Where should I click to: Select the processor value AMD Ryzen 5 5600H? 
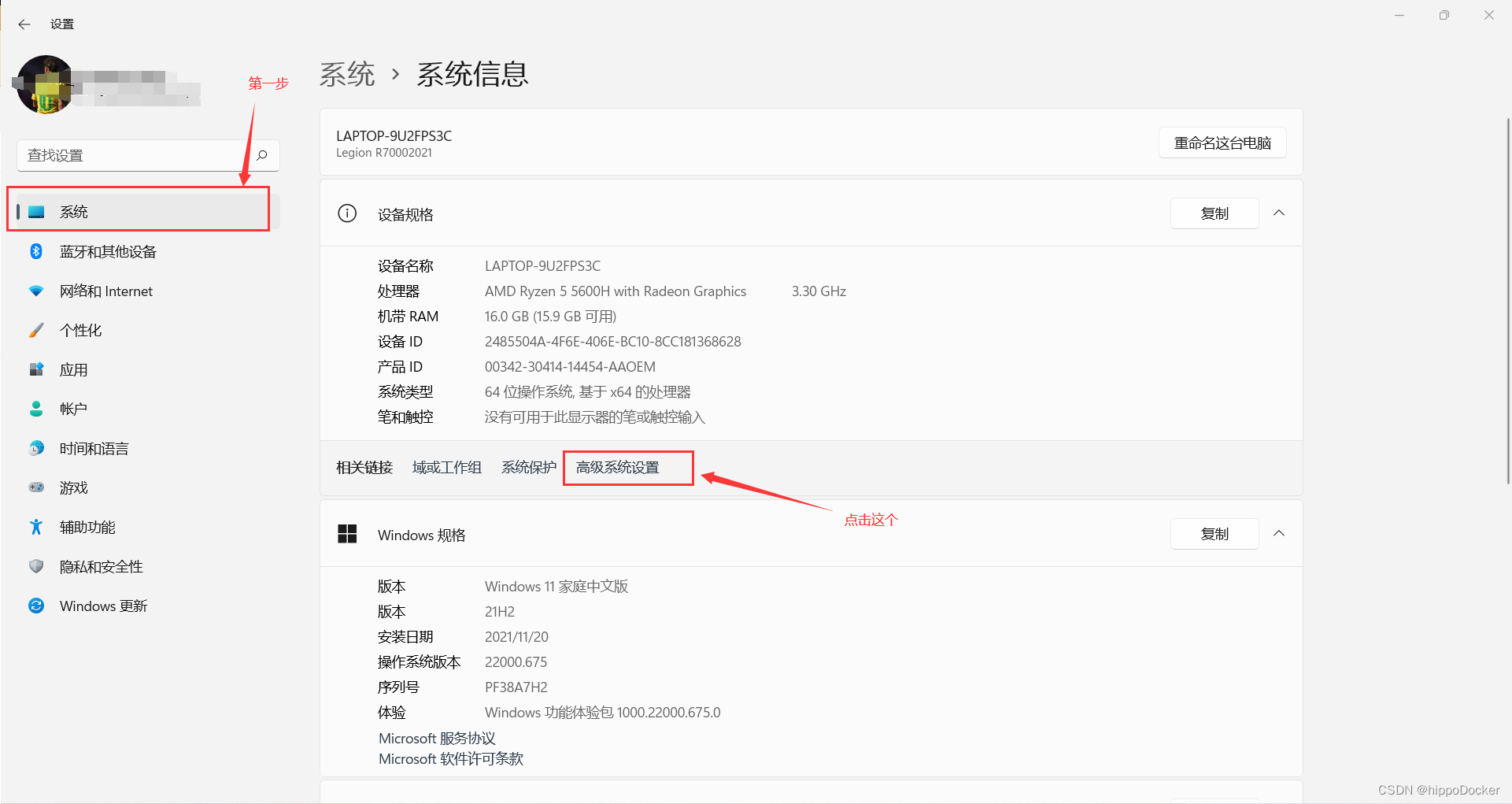tap(616, 291)
